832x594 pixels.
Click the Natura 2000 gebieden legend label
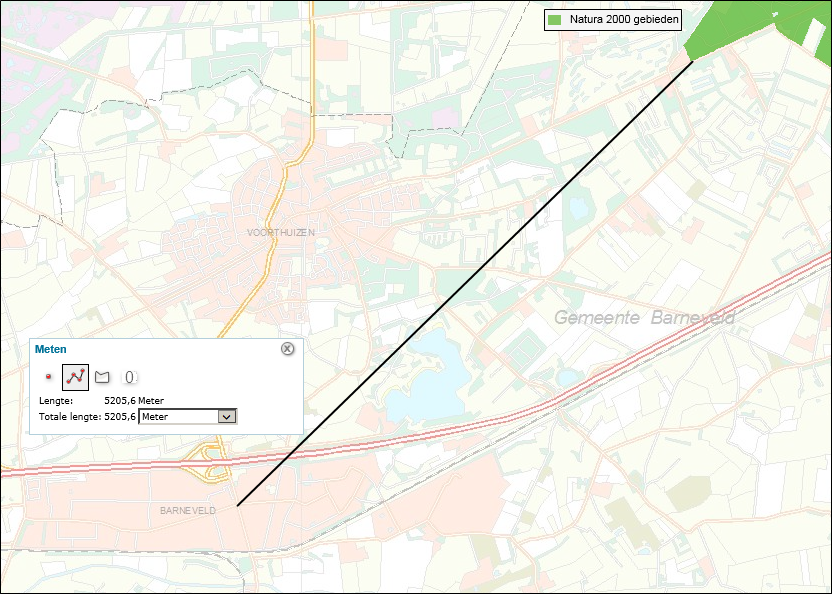[624, 20]
